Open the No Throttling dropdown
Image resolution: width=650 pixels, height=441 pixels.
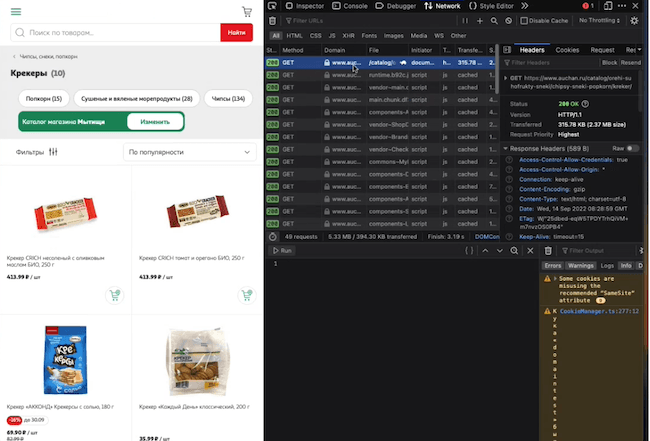point(599,20)
